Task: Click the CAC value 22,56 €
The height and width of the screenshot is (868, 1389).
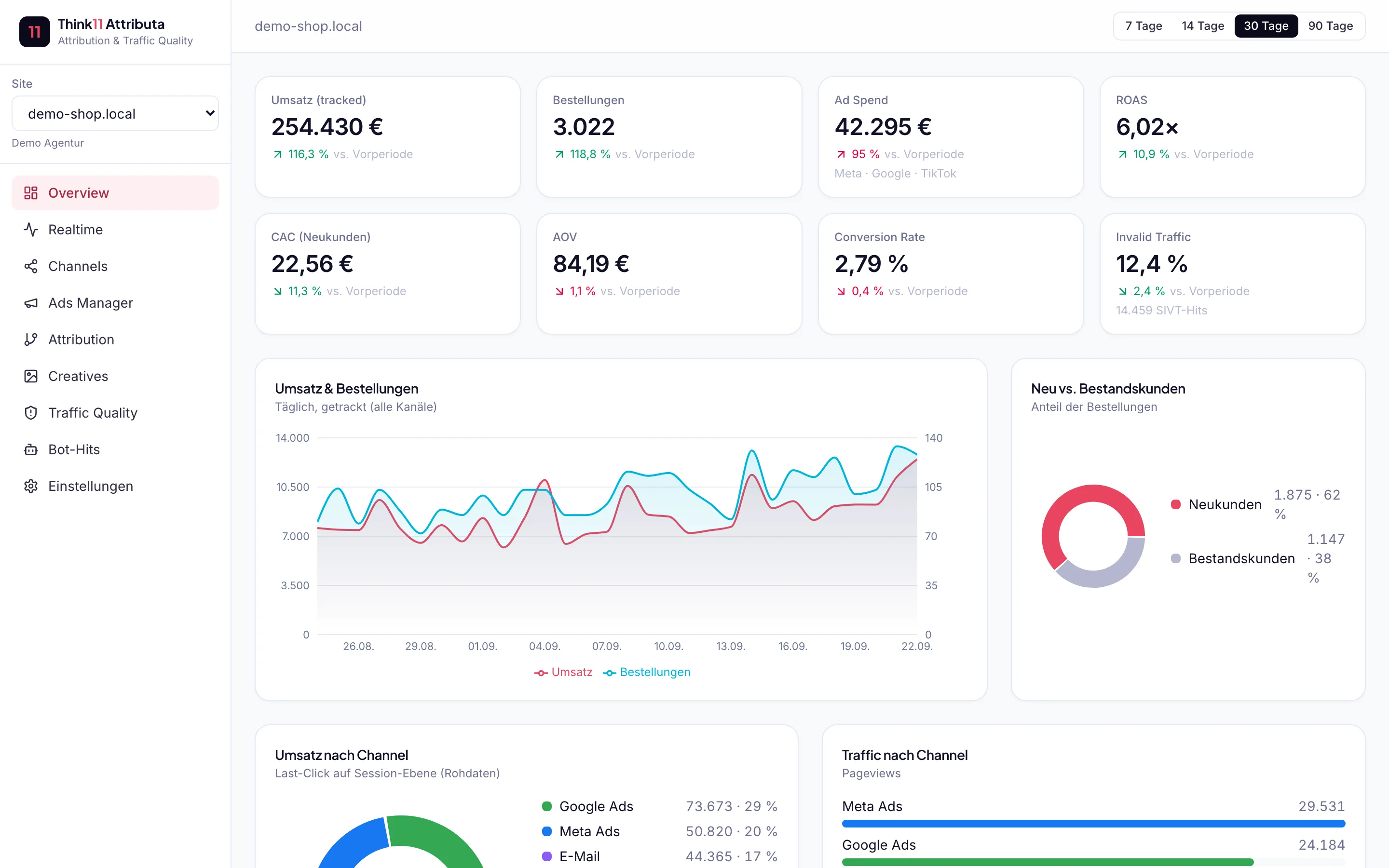Action: (x=312, y=264)
